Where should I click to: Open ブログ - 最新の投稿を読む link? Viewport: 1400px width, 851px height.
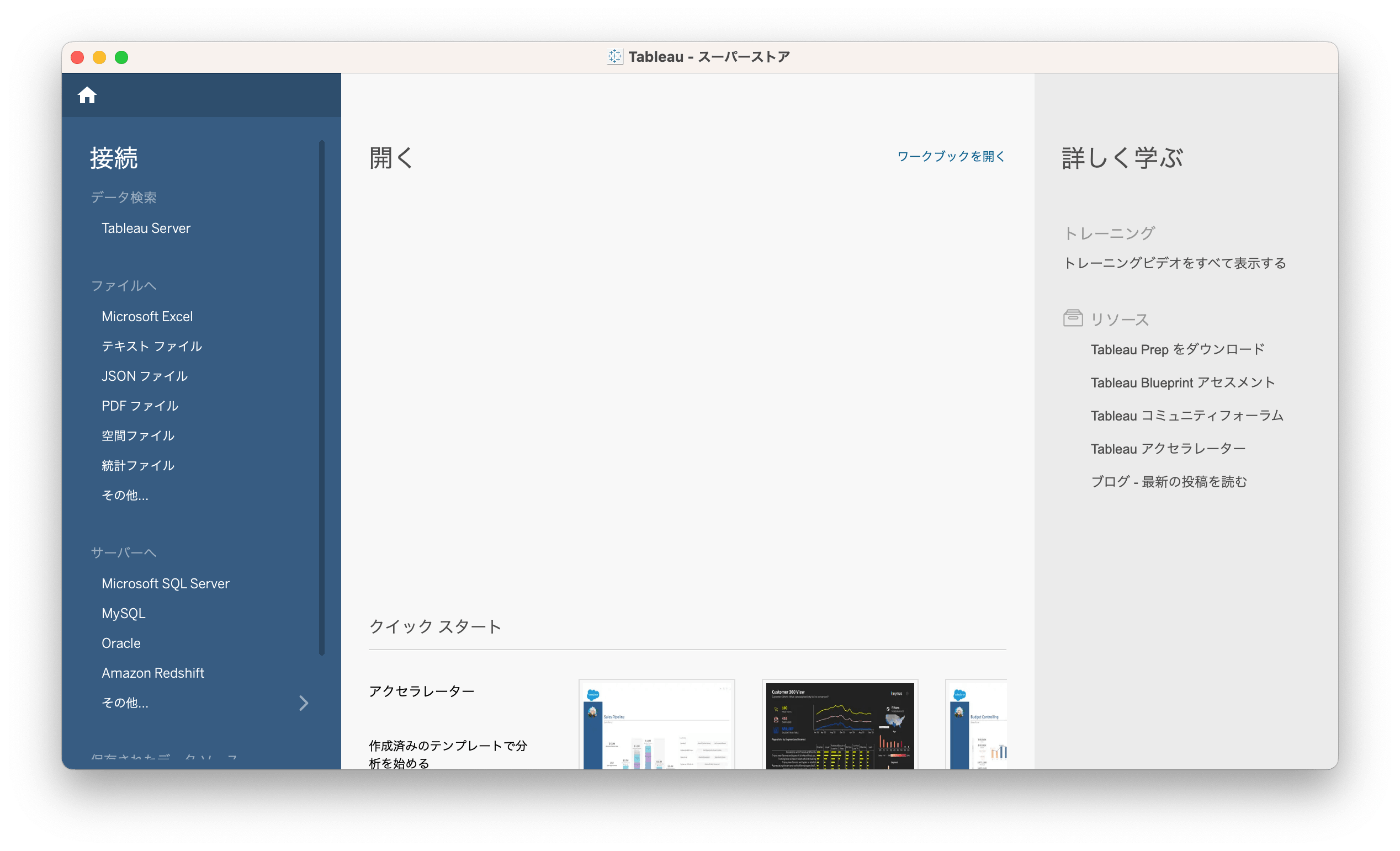[x=1169, y=481]
